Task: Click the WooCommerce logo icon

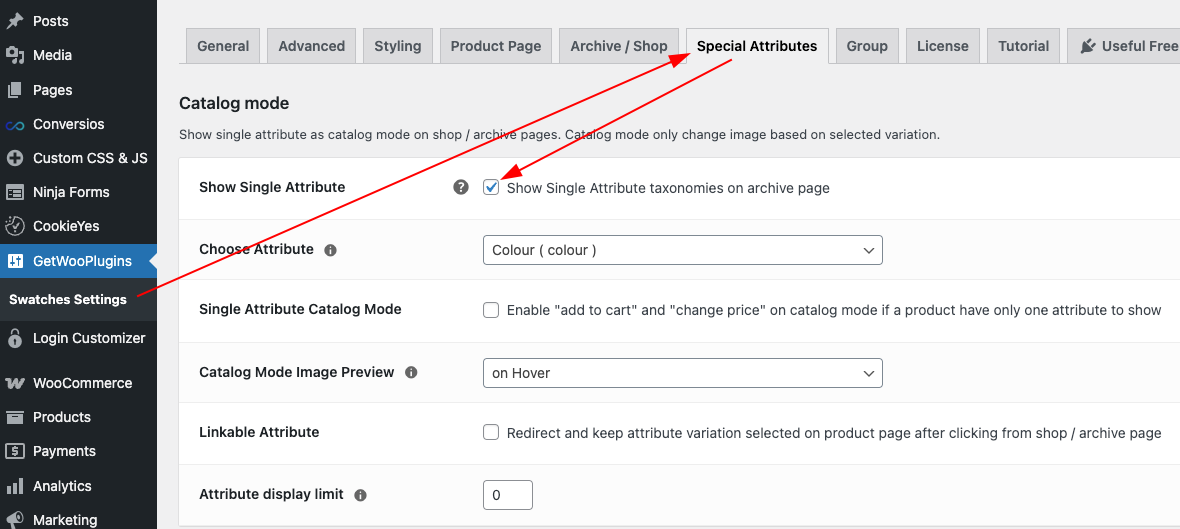Action: tap(14, 383)
